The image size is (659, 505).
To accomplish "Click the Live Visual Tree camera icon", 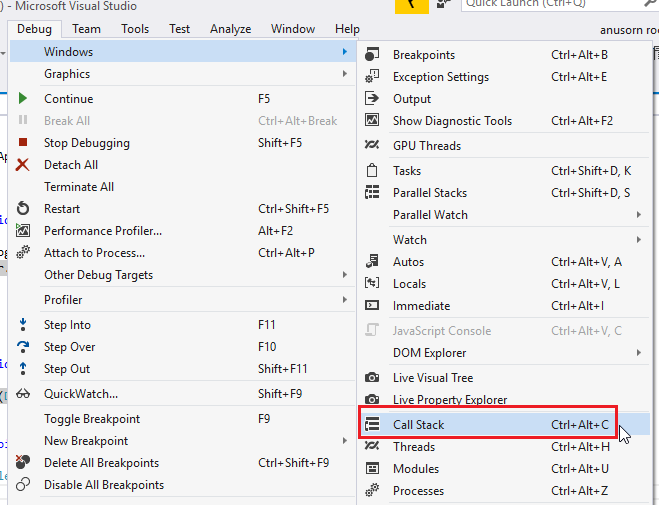I will 372,377.
